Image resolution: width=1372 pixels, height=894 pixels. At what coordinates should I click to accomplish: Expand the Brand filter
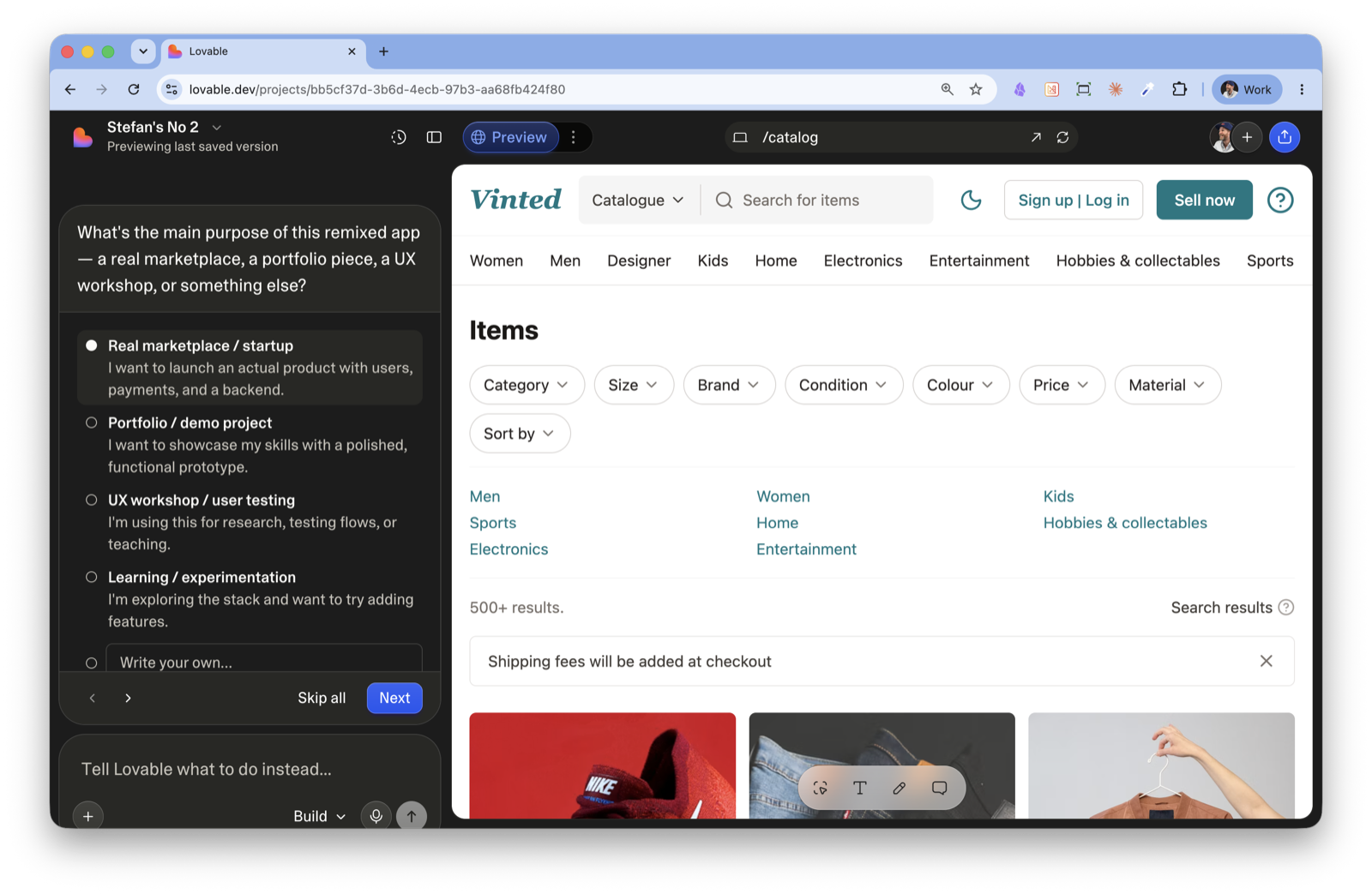pos(729,385)
